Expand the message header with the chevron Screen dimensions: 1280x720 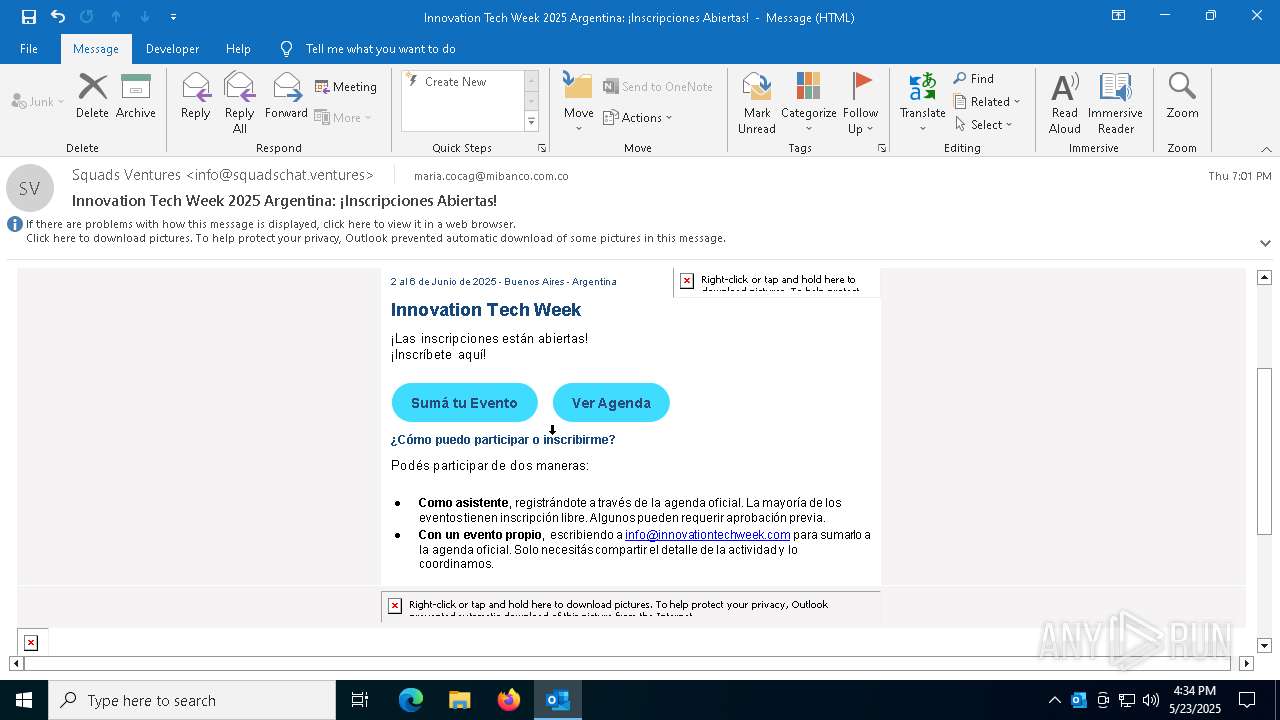click(x=1265, y=243)
